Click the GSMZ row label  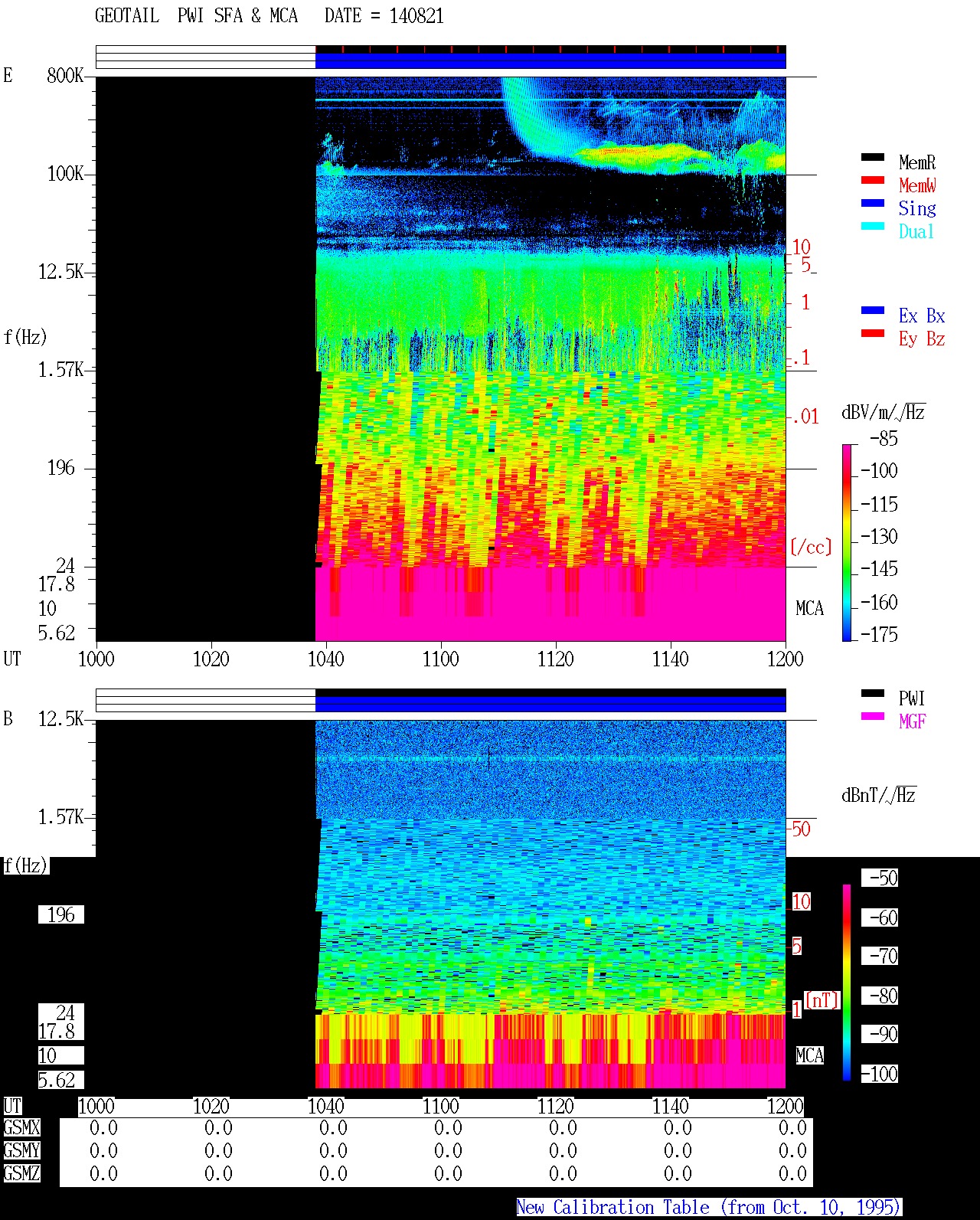[x=21, y=1173]
